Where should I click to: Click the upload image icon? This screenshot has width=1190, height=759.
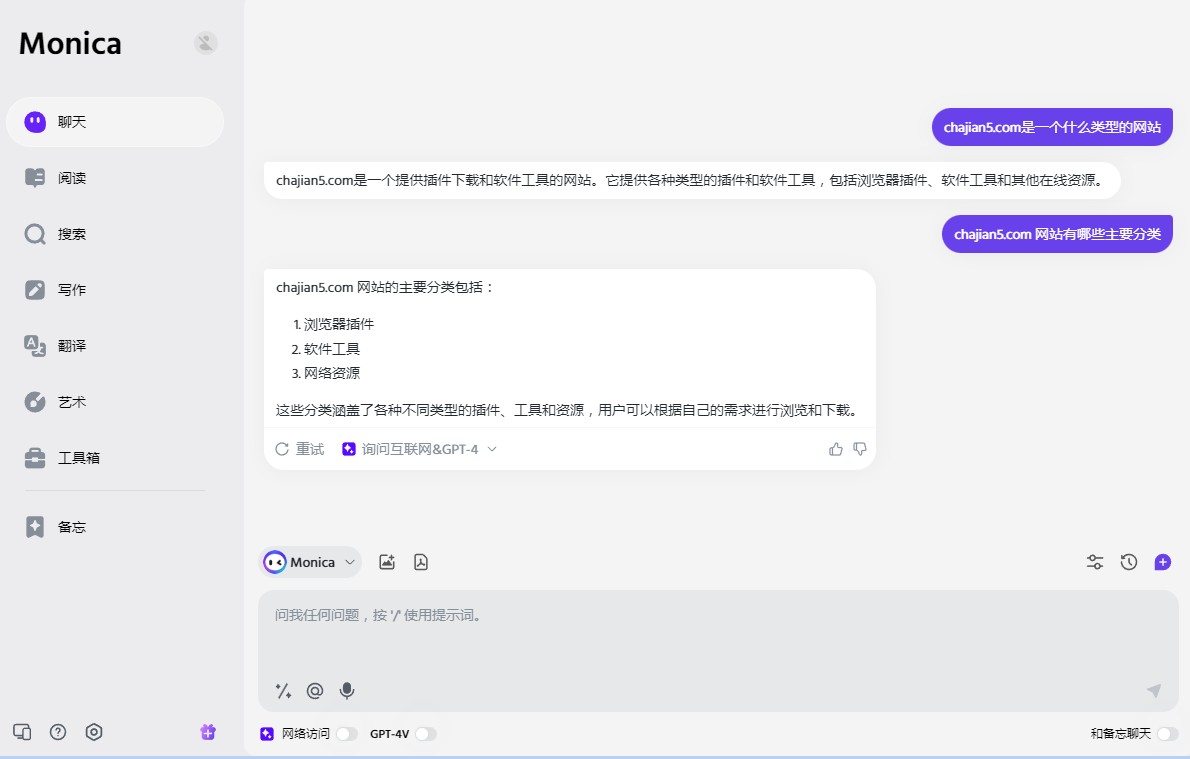tap(387, 562)
